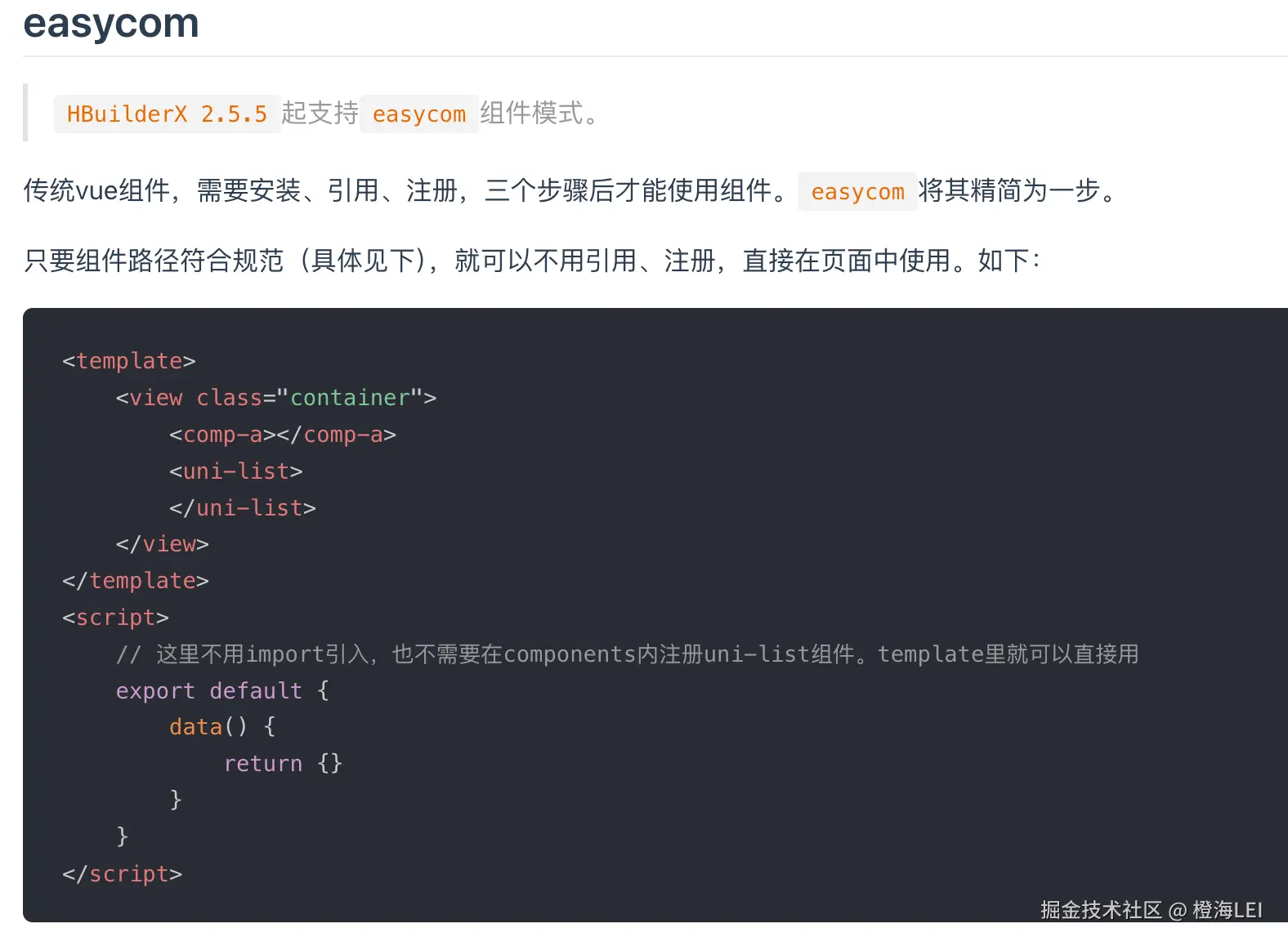Click the export default code line
Image resolution: width=1288 pixels, height=946 pixels.
tap(222, 691)
